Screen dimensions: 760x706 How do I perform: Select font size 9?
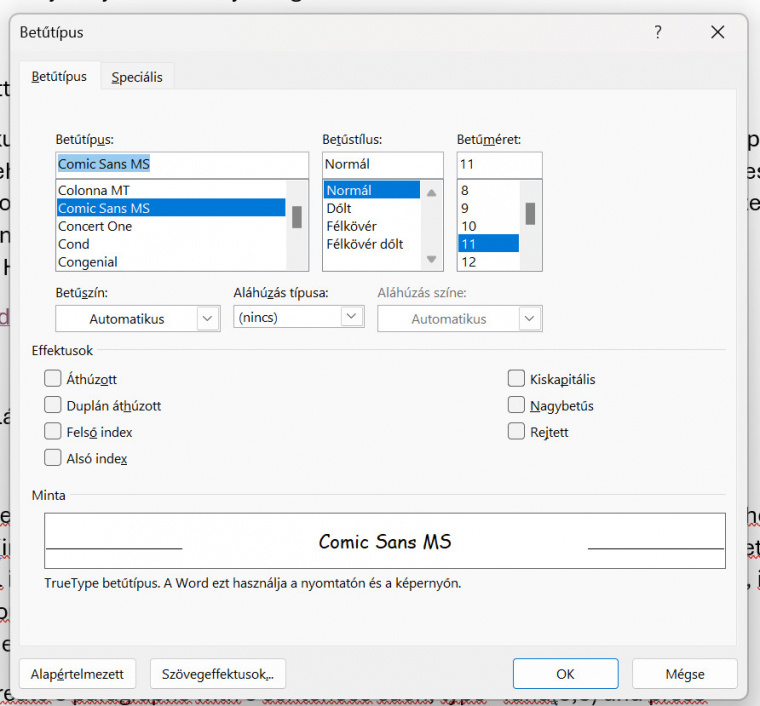point(489,208)
